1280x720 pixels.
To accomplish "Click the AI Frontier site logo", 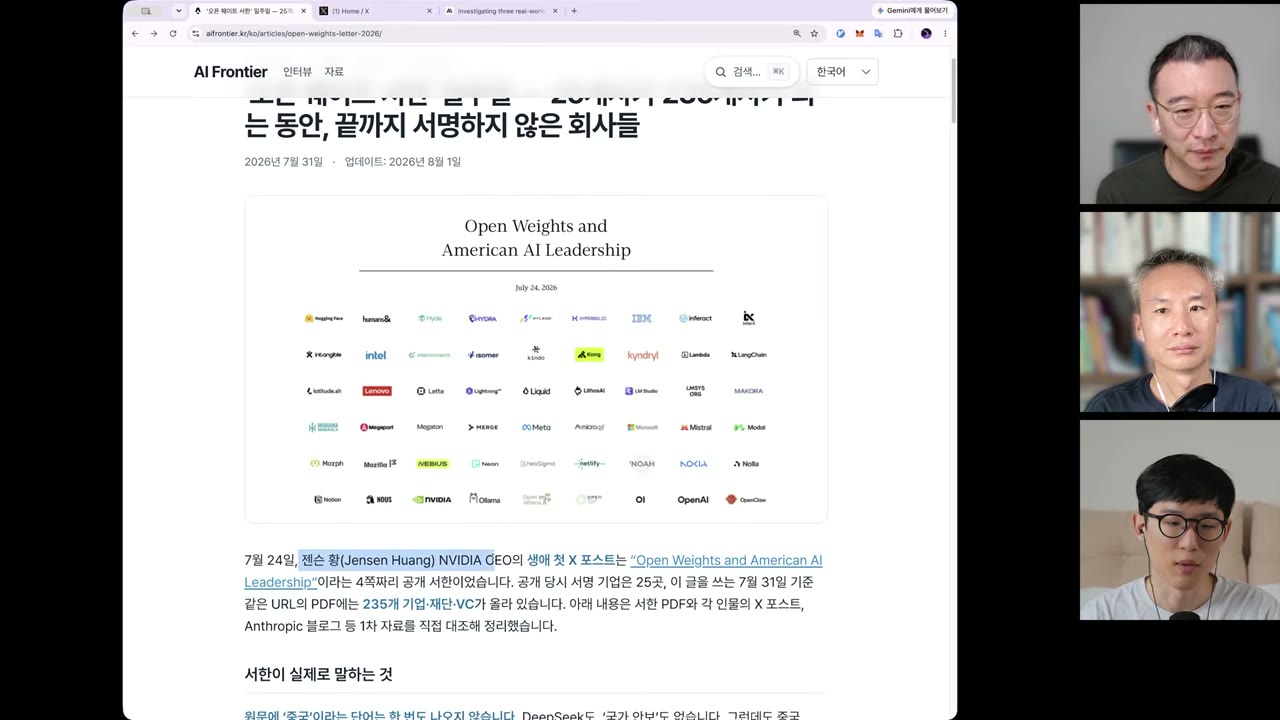I will click(x=230, y=72).
